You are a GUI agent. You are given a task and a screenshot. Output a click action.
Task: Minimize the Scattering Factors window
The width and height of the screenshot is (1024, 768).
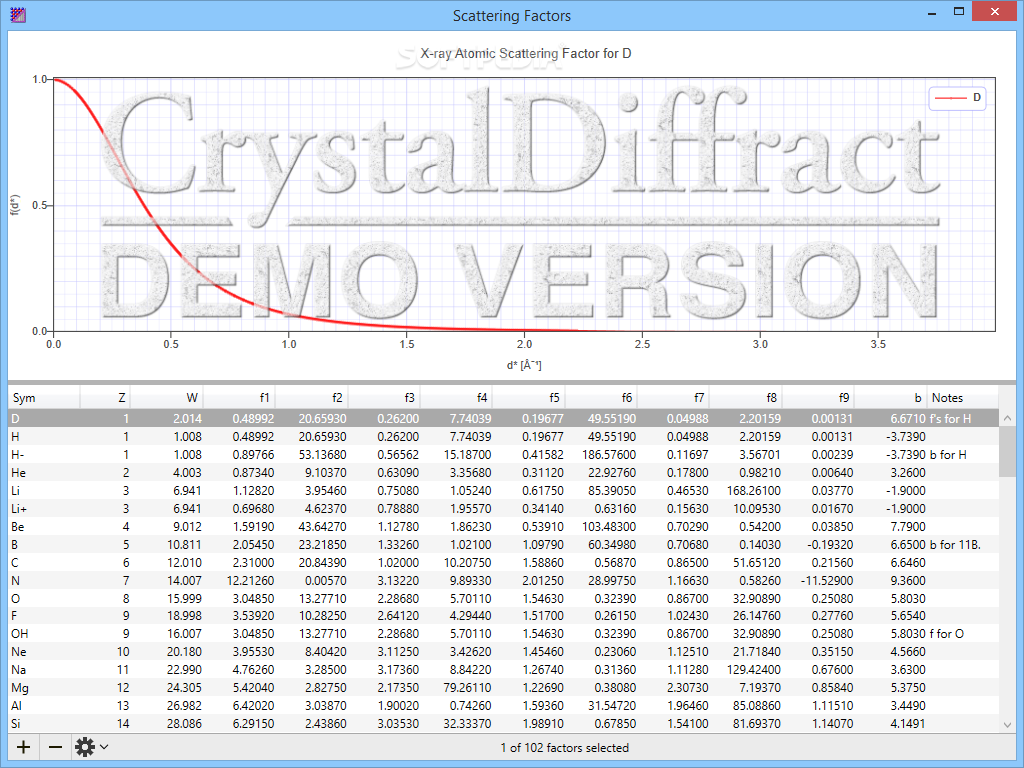coord(932,12)
